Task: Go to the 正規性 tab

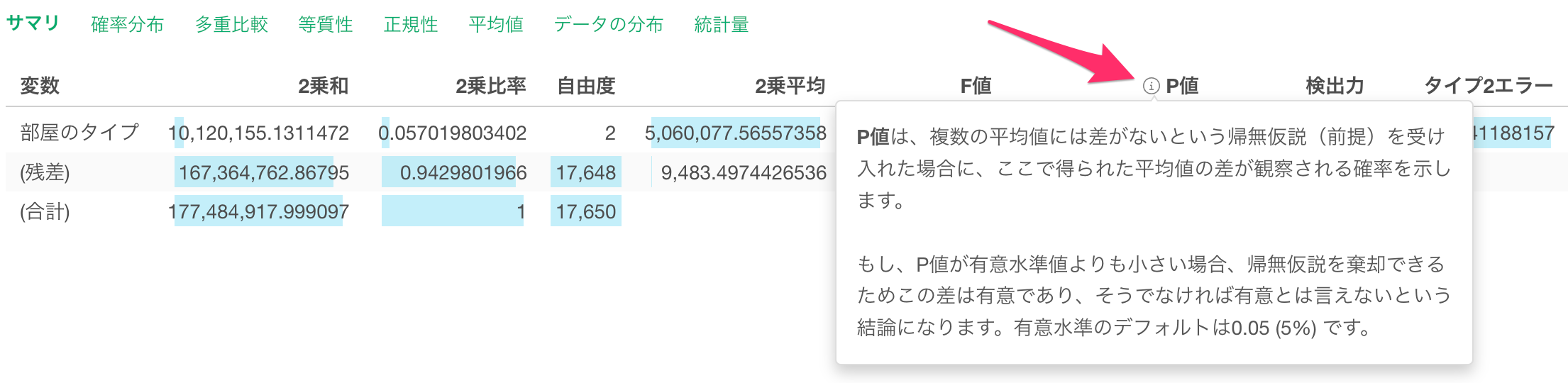Action: click(411, 25)
